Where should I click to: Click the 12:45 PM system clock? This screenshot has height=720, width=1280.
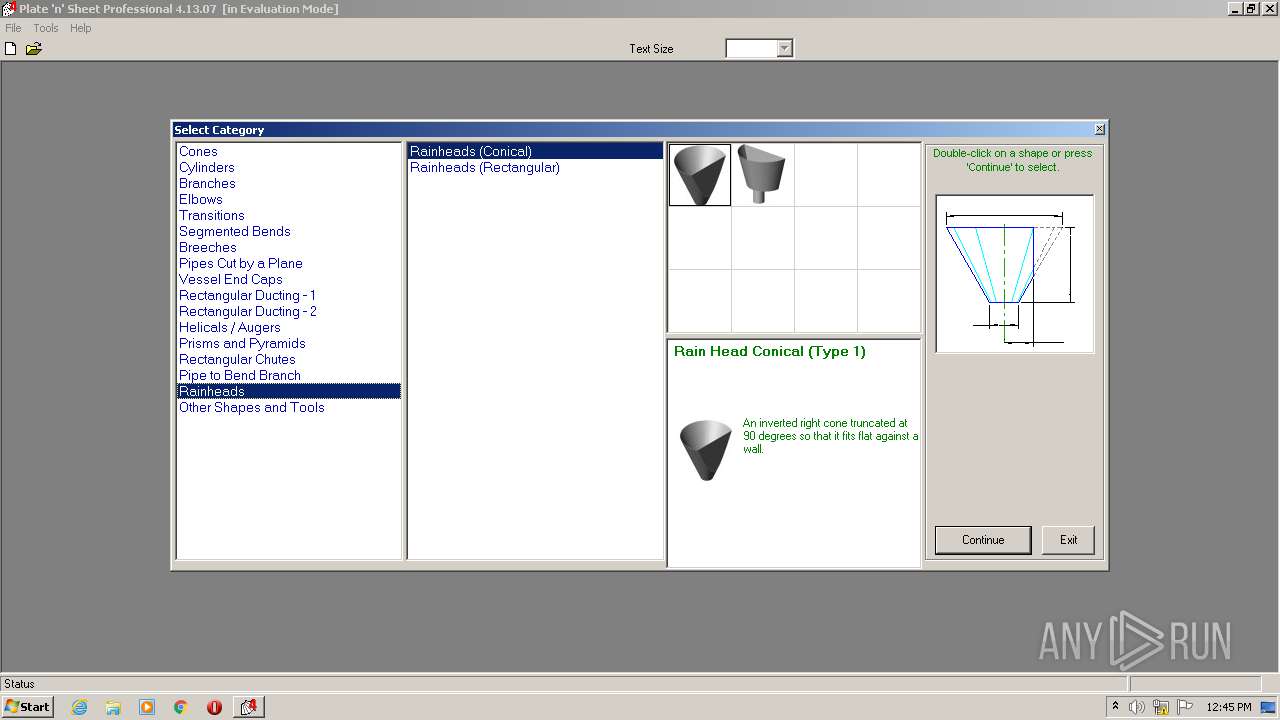pyautogui.click(x=1229, y=707)
